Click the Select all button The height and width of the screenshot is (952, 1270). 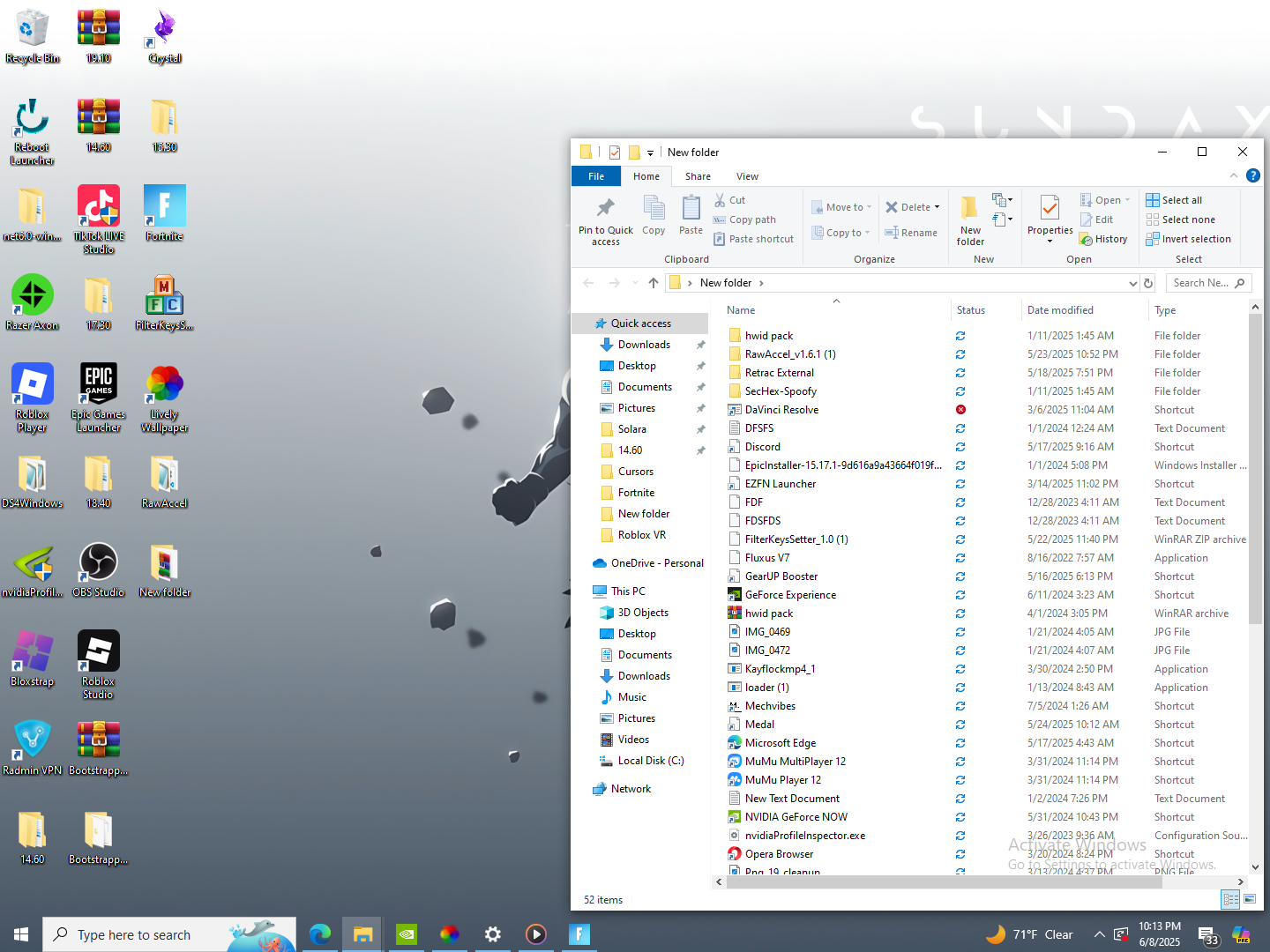[1174, 200]
